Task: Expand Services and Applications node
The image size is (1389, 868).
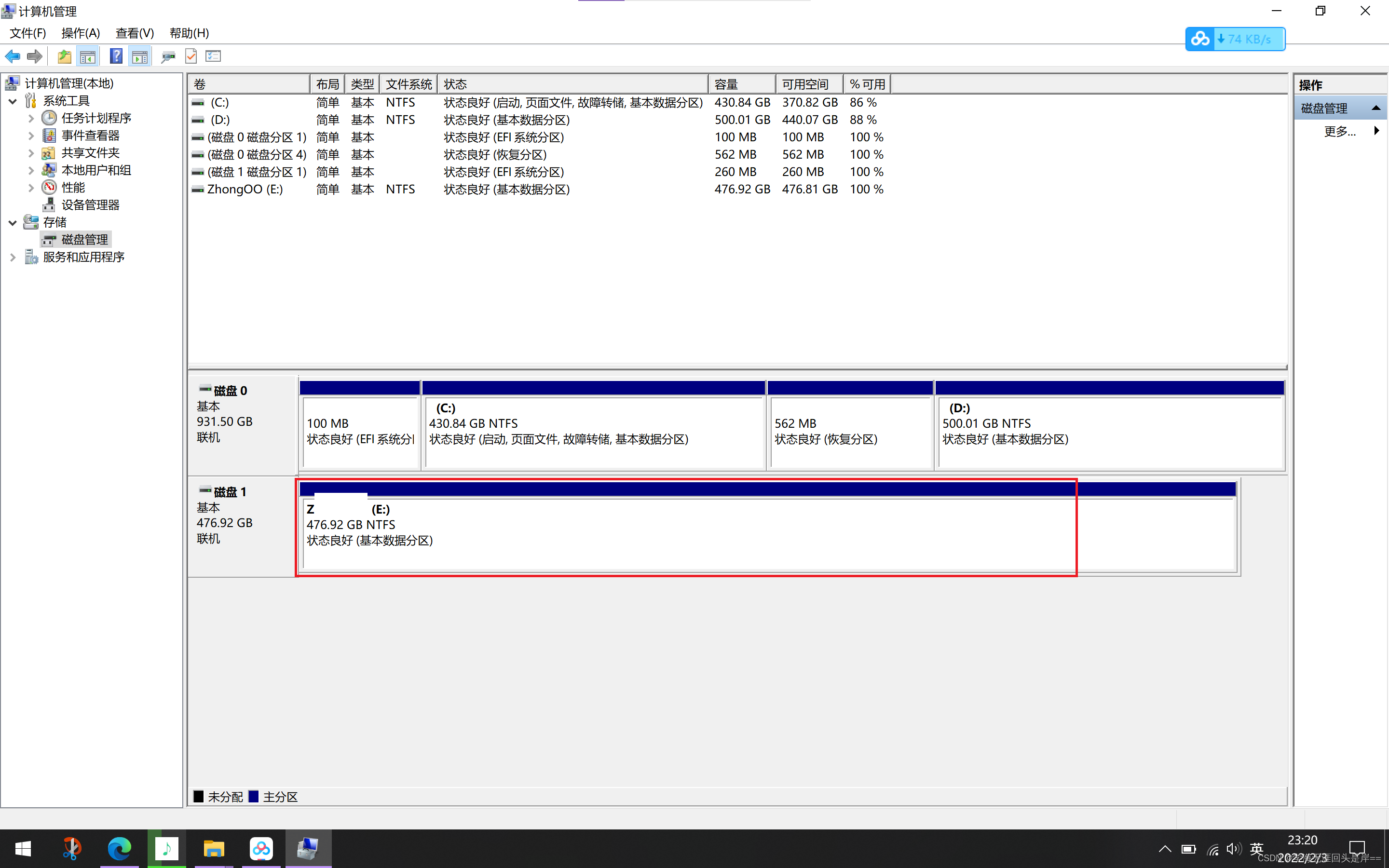Action: [x=13, y=257]
